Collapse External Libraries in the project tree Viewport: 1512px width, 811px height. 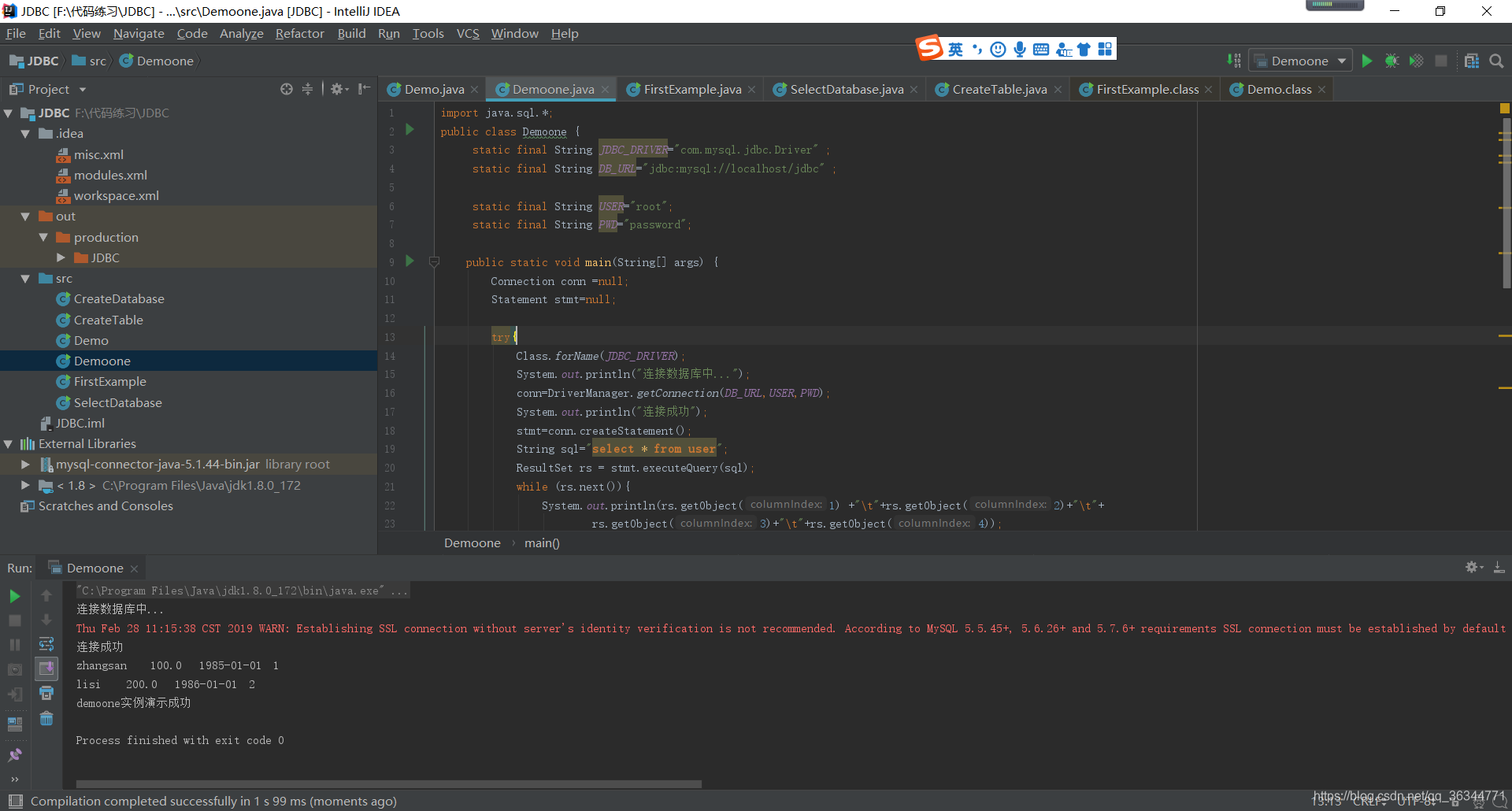8,444
